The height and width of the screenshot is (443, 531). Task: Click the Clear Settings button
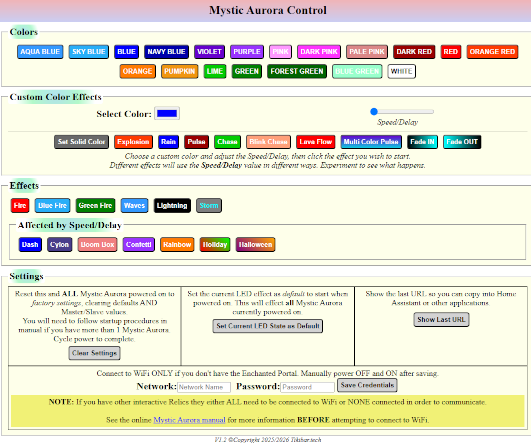click(94, 353)
